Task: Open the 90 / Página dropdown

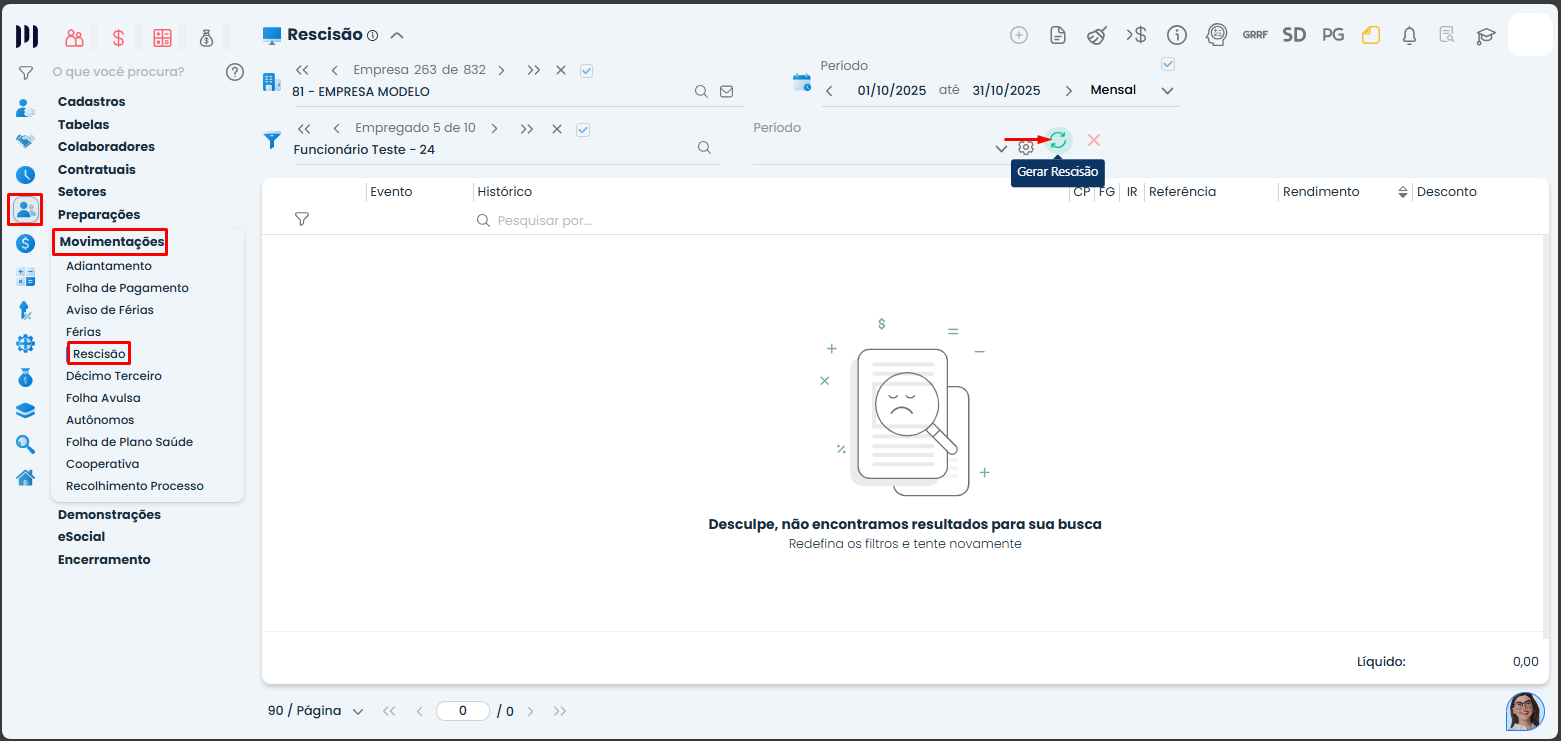Action: click(x=315, y=711)
